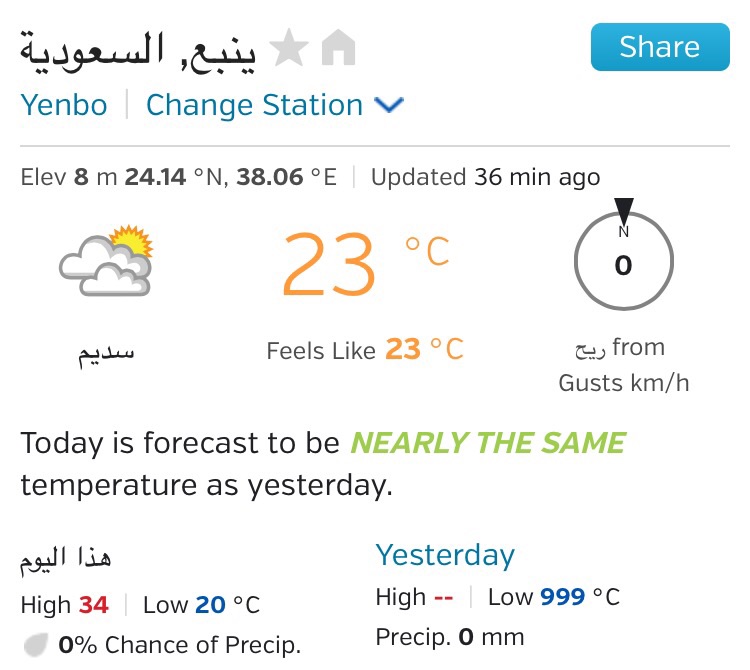Viewport: 750px width, 670px height.
Task: Click today's High 34 value
Action: click(94, 605)
